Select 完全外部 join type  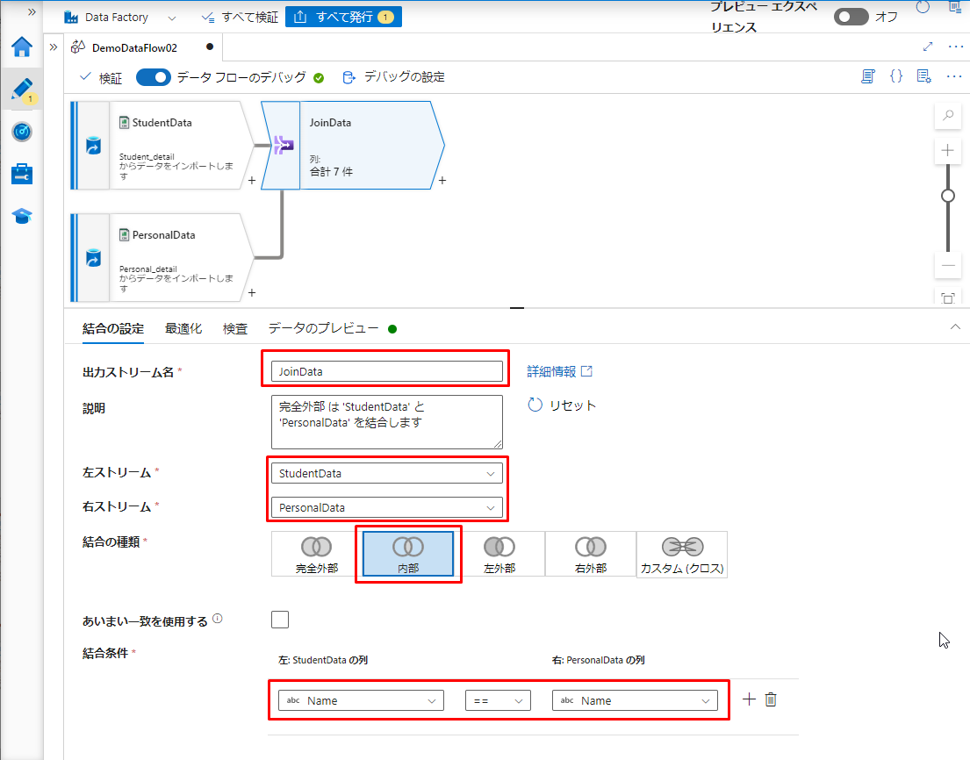[317, 555]
